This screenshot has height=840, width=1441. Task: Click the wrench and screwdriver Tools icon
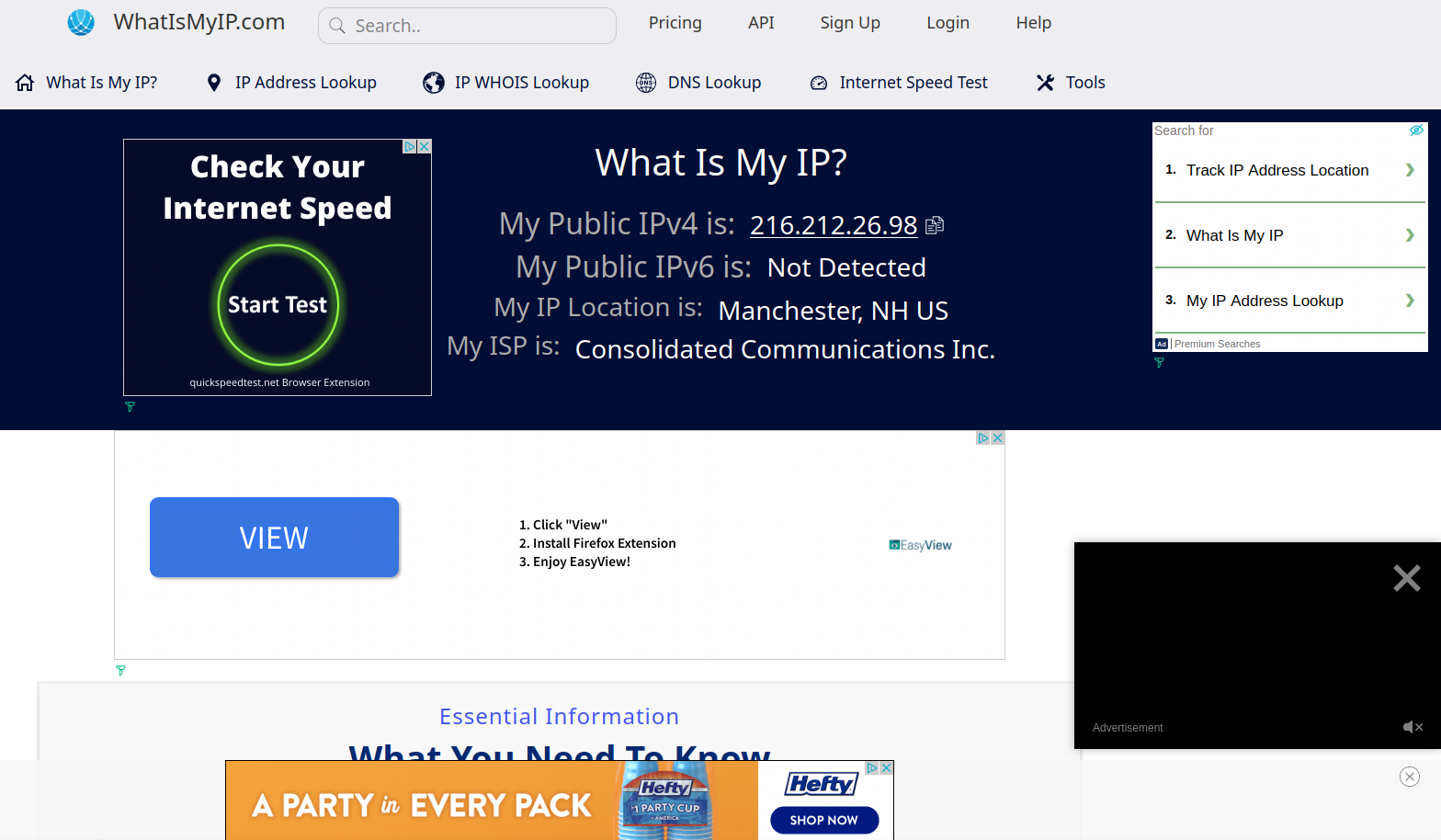1045,83
